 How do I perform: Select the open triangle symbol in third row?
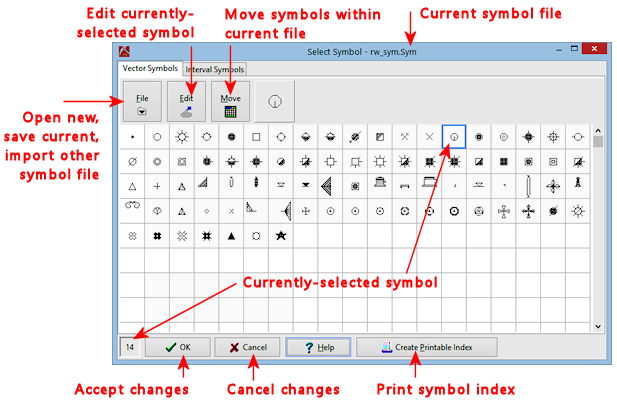click(x=132, y=186)
